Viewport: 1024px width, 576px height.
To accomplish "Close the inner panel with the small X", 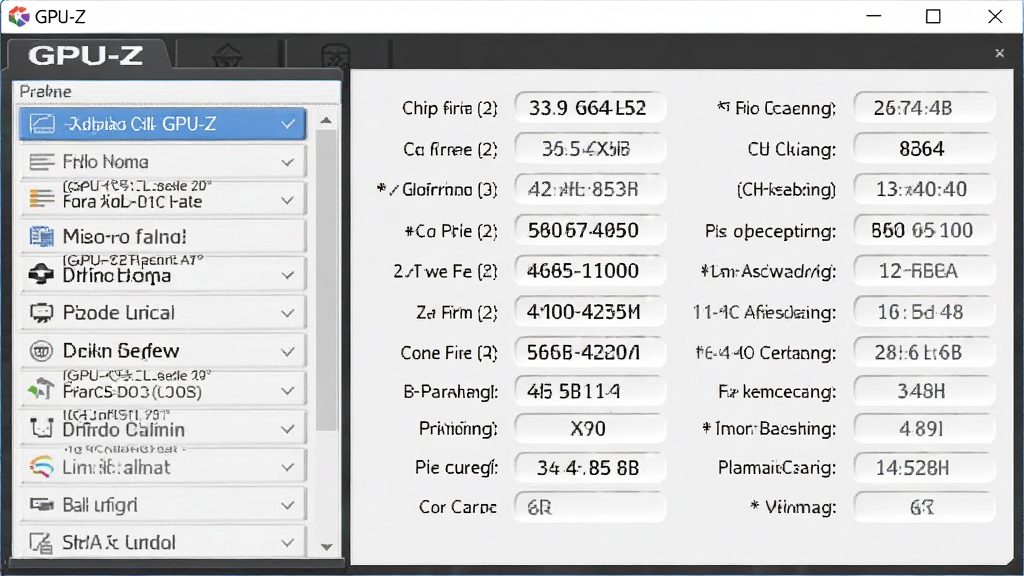I will 999,54.
